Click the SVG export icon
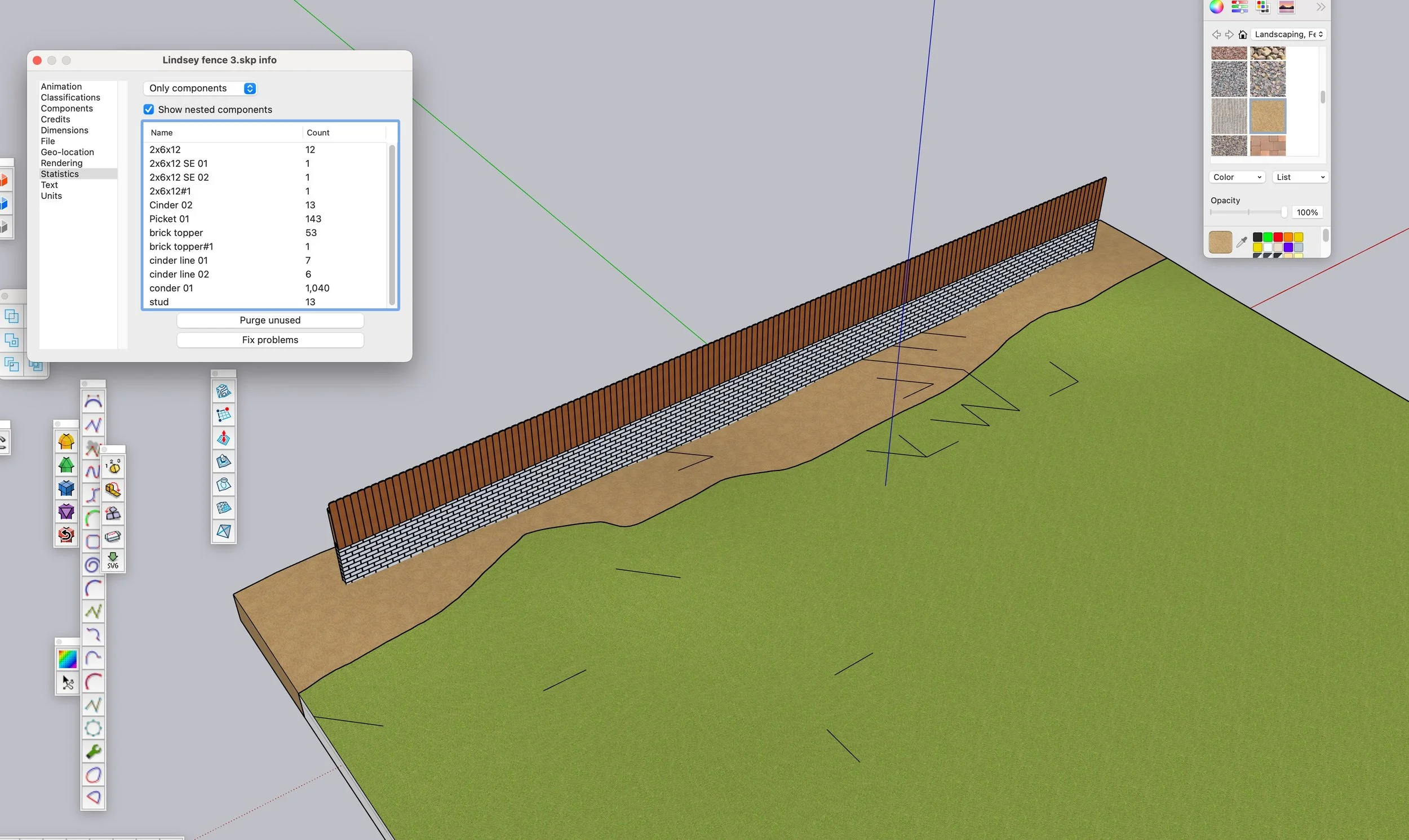Image resolution: width=1409 pixels, height=840 pixels. (x=113, y=561)
